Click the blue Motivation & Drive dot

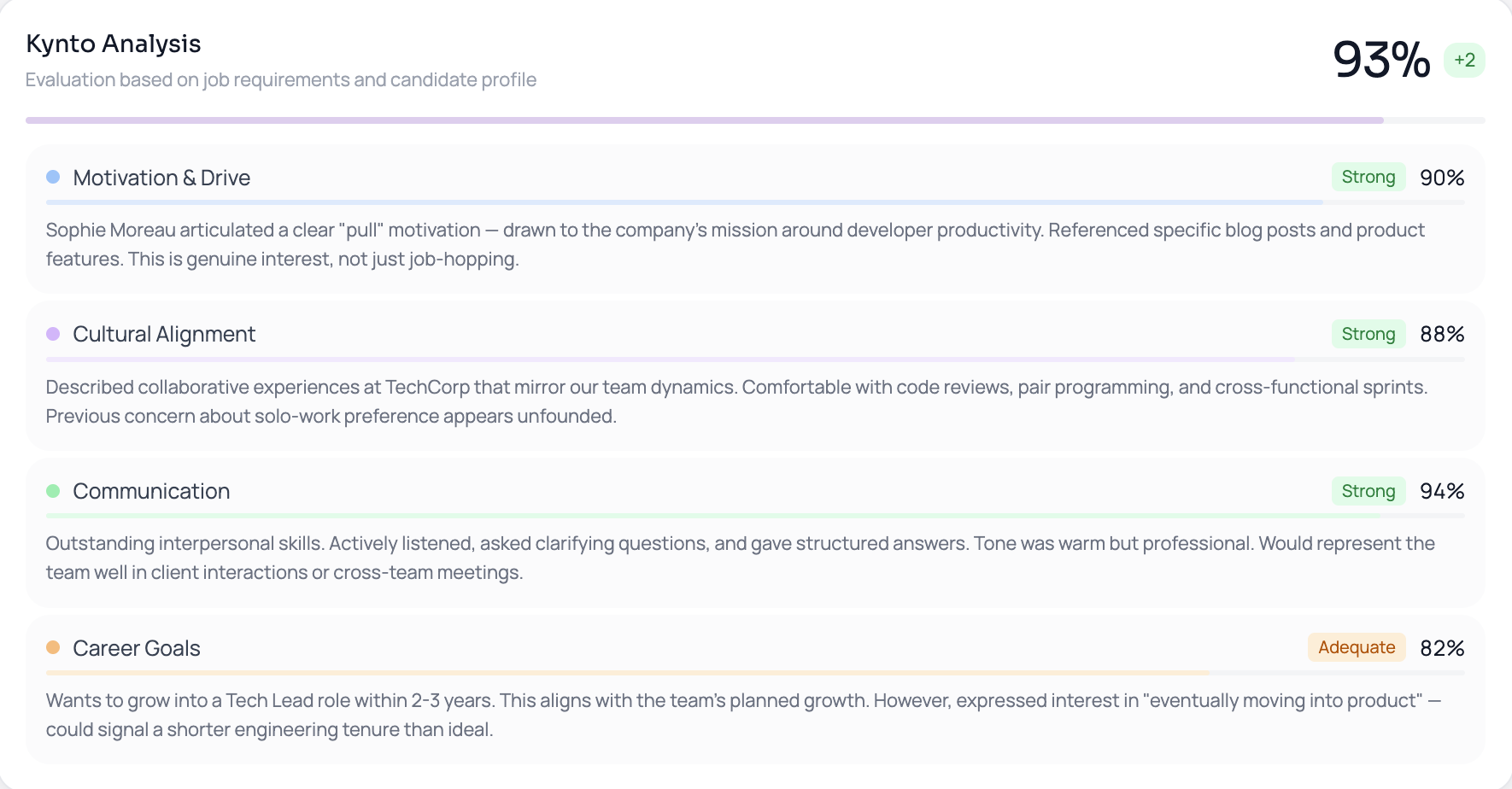click(x=53, y=177)
